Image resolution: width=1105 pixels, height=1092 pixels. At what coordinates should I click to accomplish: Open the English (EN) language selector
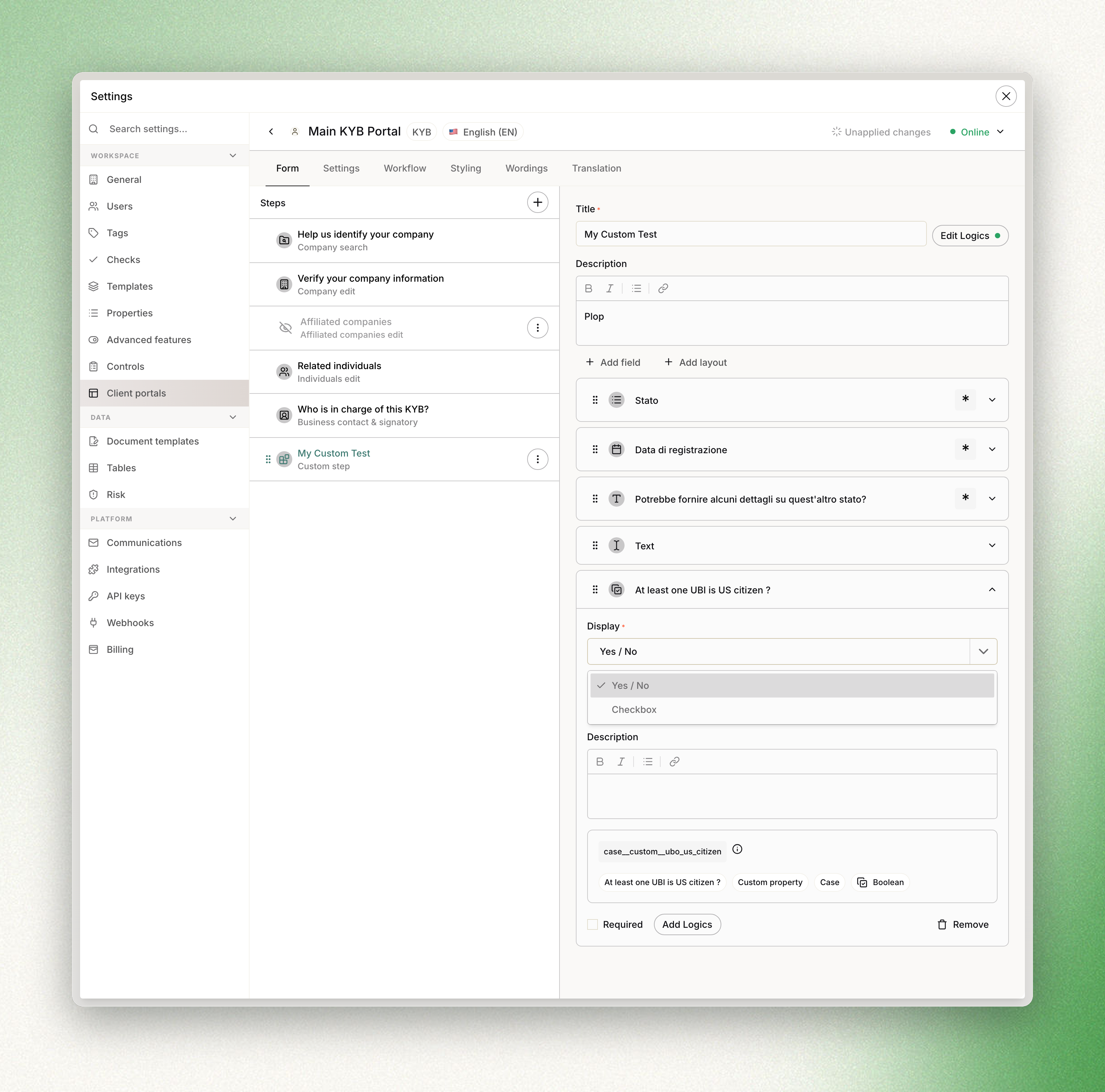tap(483, 132)
